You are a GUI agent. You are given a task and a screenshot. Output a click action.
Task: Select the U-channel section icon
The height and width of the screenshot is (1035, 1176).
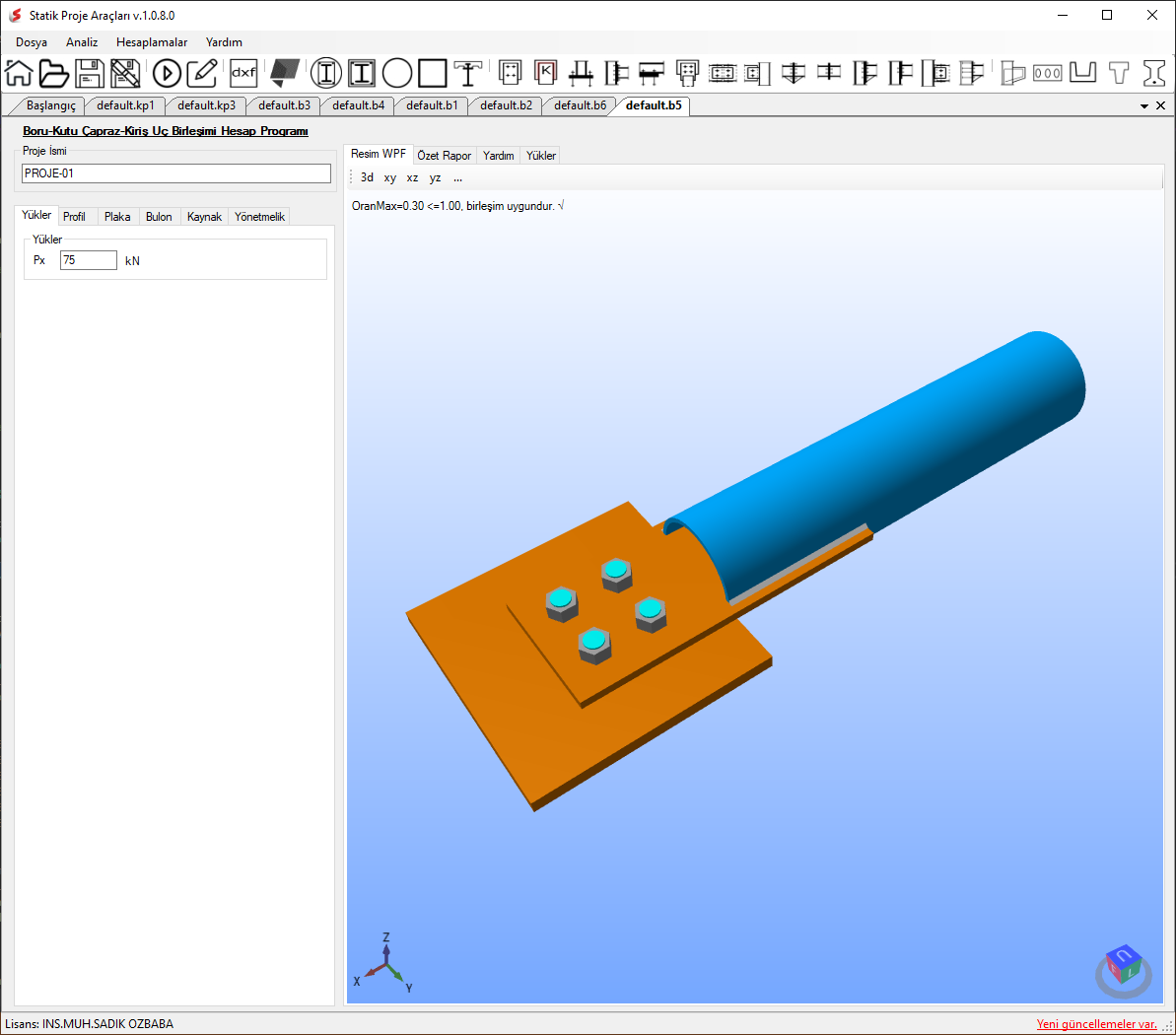[1083, 73]
